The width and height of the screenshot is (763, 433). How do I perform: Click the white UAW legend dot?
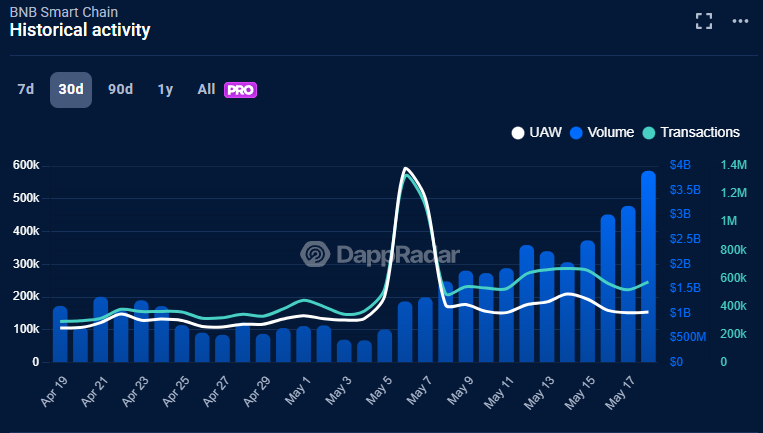point(517,132)
